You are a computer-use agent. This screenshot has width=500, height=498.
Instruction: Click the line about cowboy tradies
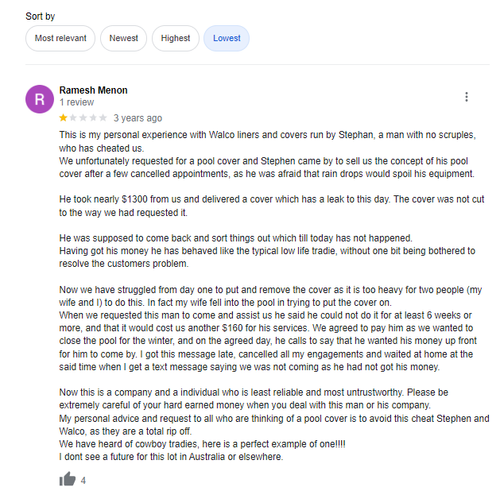(x=202, y=444)
